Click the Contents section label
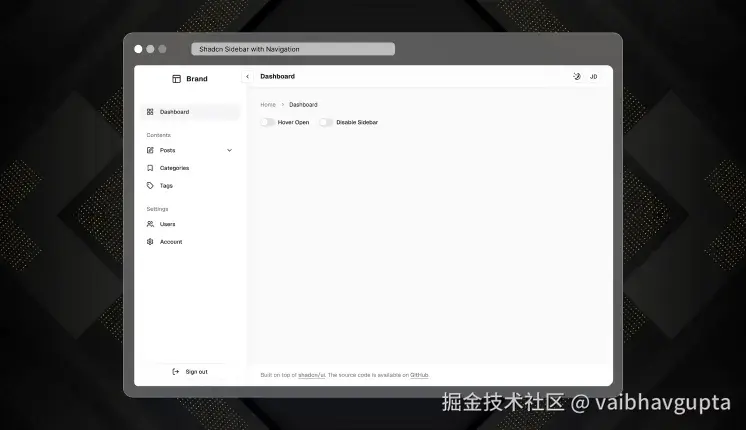 point(158,135)
